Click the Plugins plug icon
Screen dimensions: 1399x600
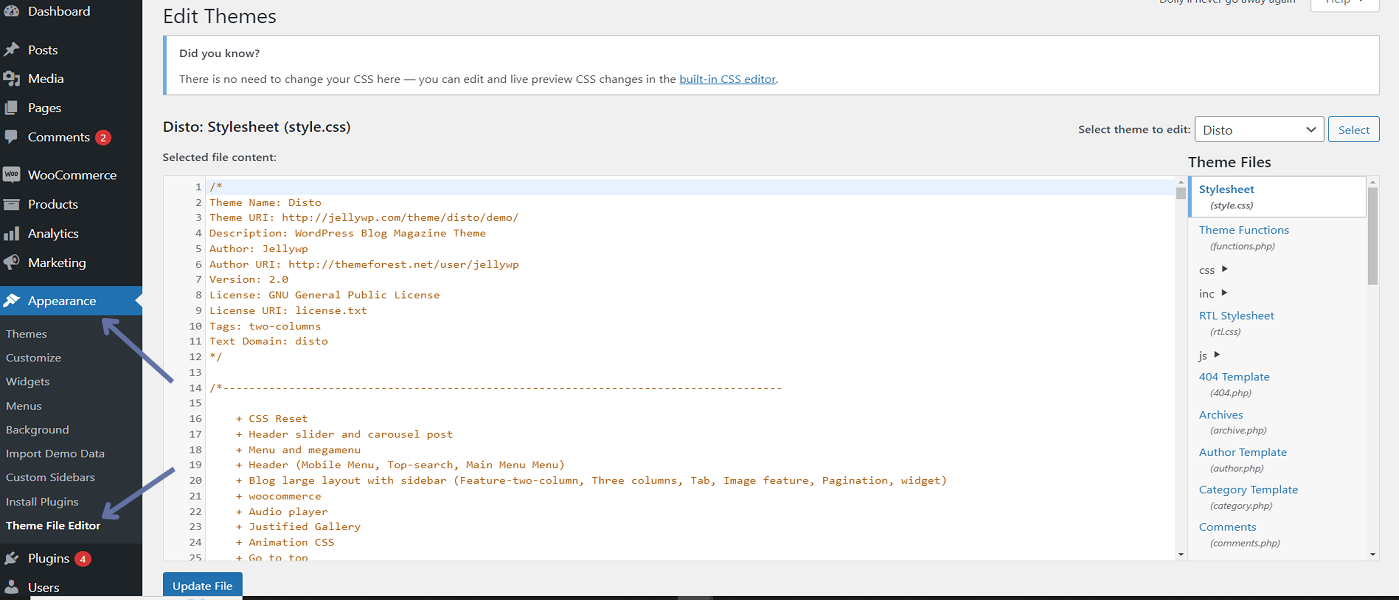[x=12, y=558]
